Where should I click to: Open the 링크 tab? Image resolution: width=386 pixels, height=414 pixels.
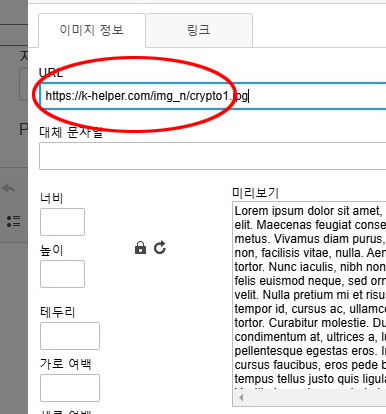[199, 30]
